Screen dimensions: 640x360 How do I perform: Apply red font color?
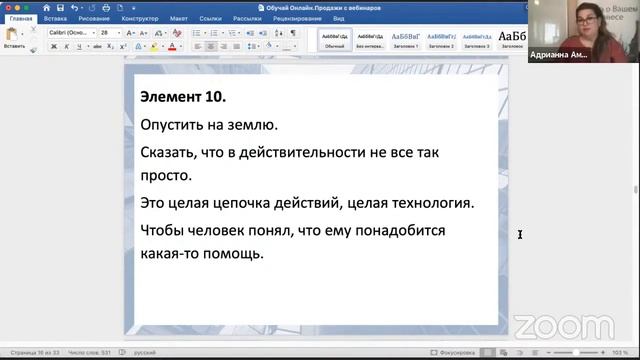pos(172,47)
